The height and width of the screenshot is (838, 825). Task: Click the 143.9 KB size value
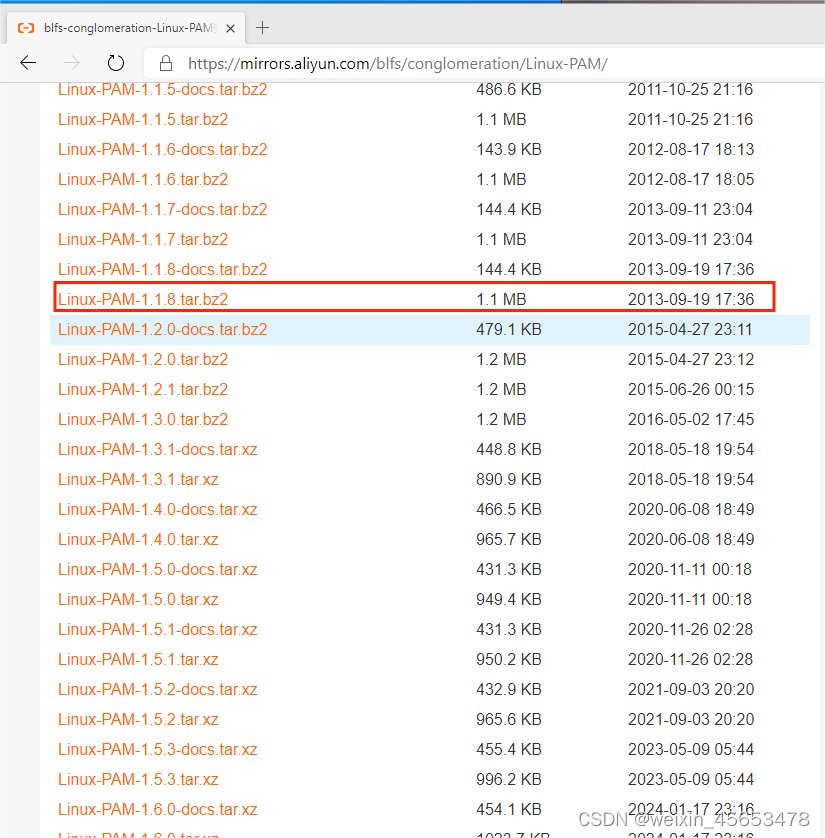tap(509, 149)
